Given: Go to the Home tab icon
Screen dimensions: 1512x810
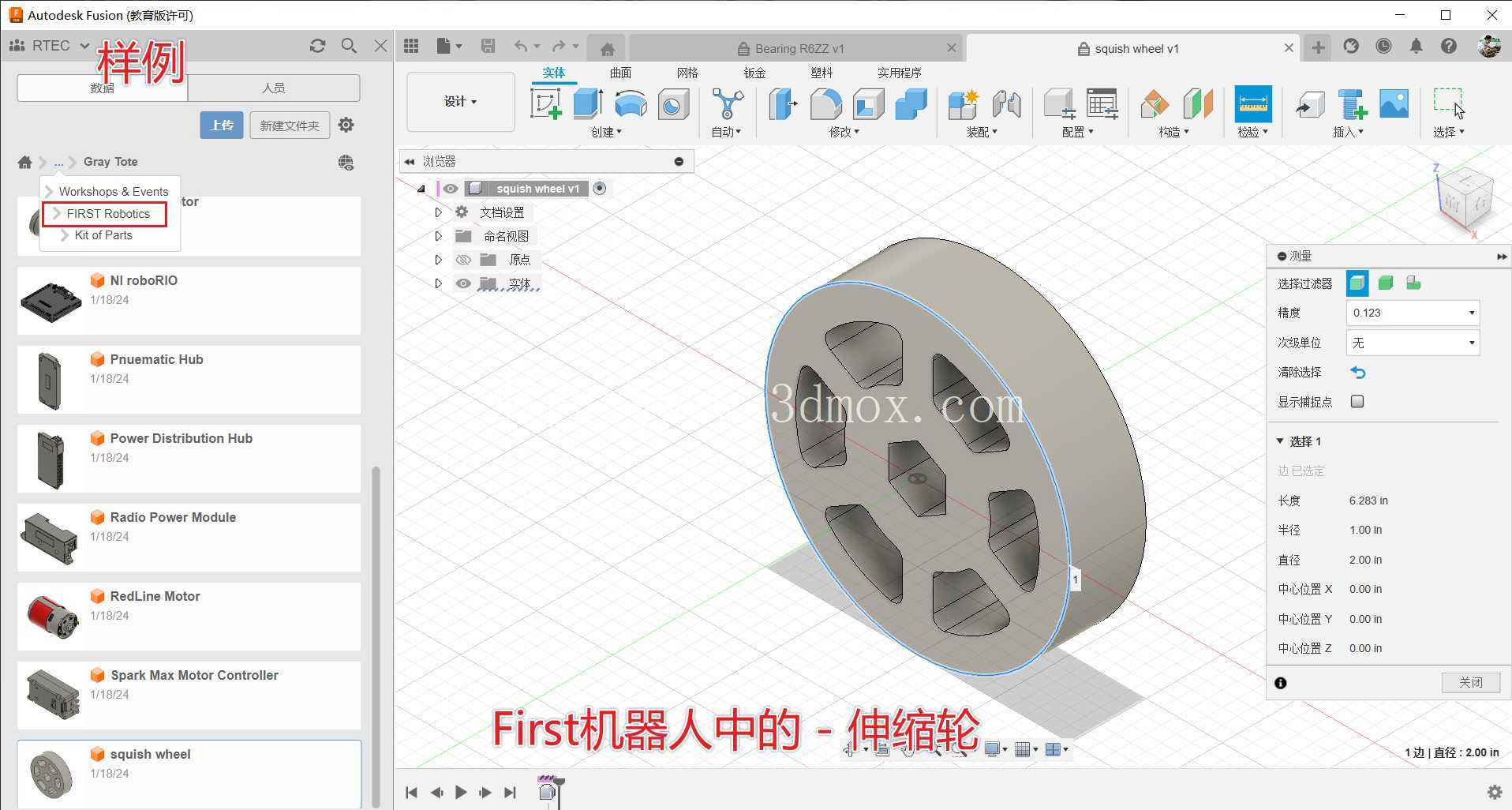Looking at the screenshot, I should point(607,49).
